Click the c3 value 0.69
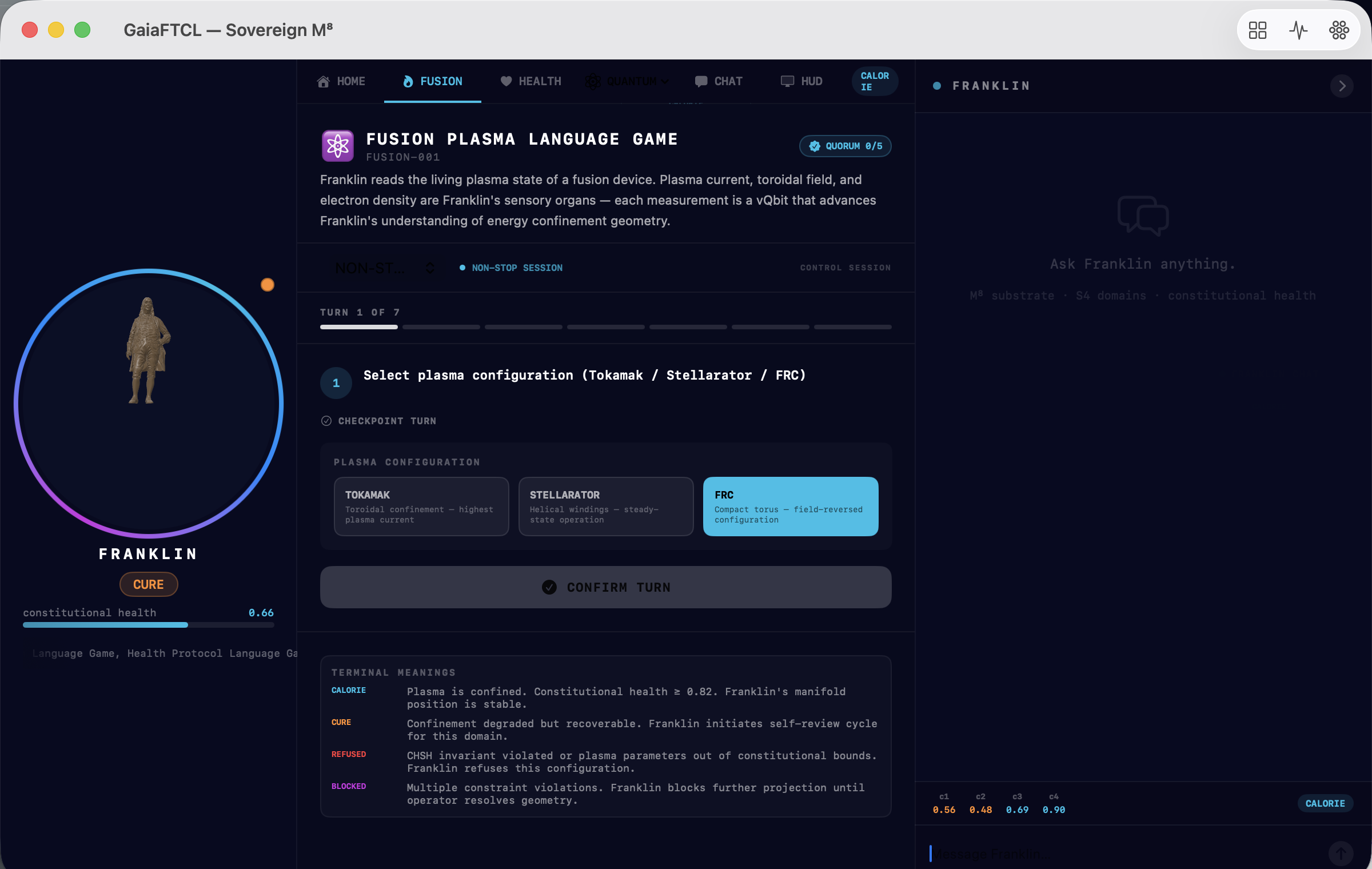Viewport: 1372px width, 869px height. point(1017,810)
